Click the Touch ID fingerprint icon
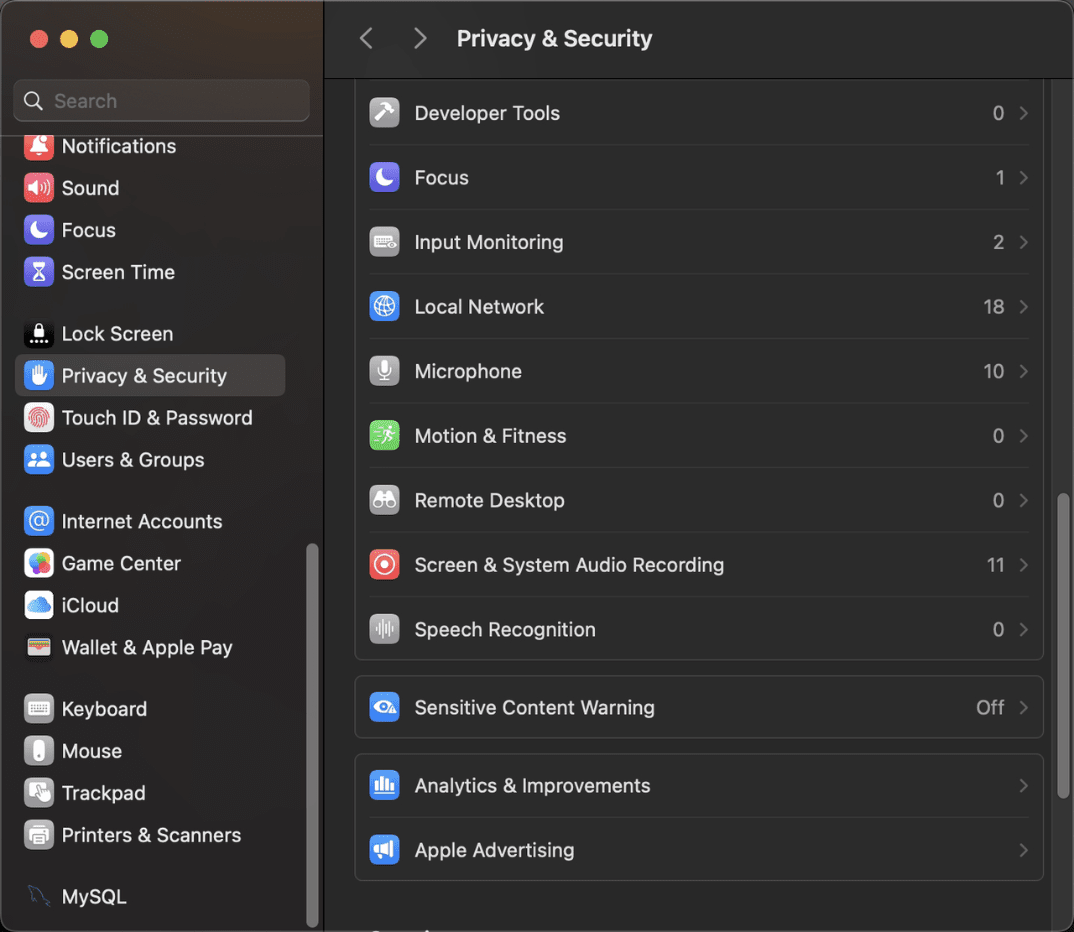The width and height of the screenshot is (1074, 932). coord(39,418)
